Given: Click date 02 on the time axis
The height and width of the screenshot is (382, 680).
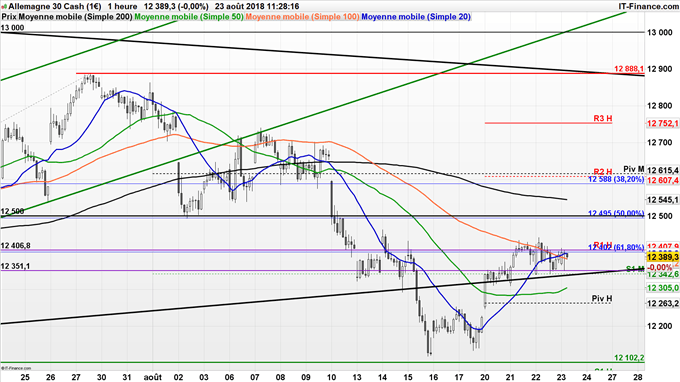Looking at the screenshot, I should [178, 377].
